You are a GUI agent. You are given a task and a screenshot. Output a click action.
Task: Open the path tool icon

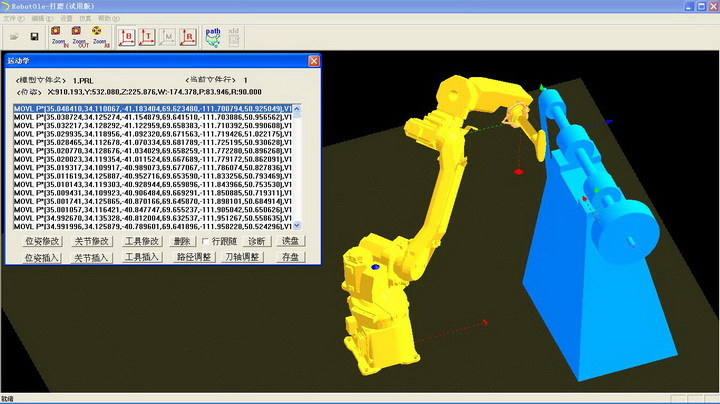pyautogui.click(x=214, y=36)
